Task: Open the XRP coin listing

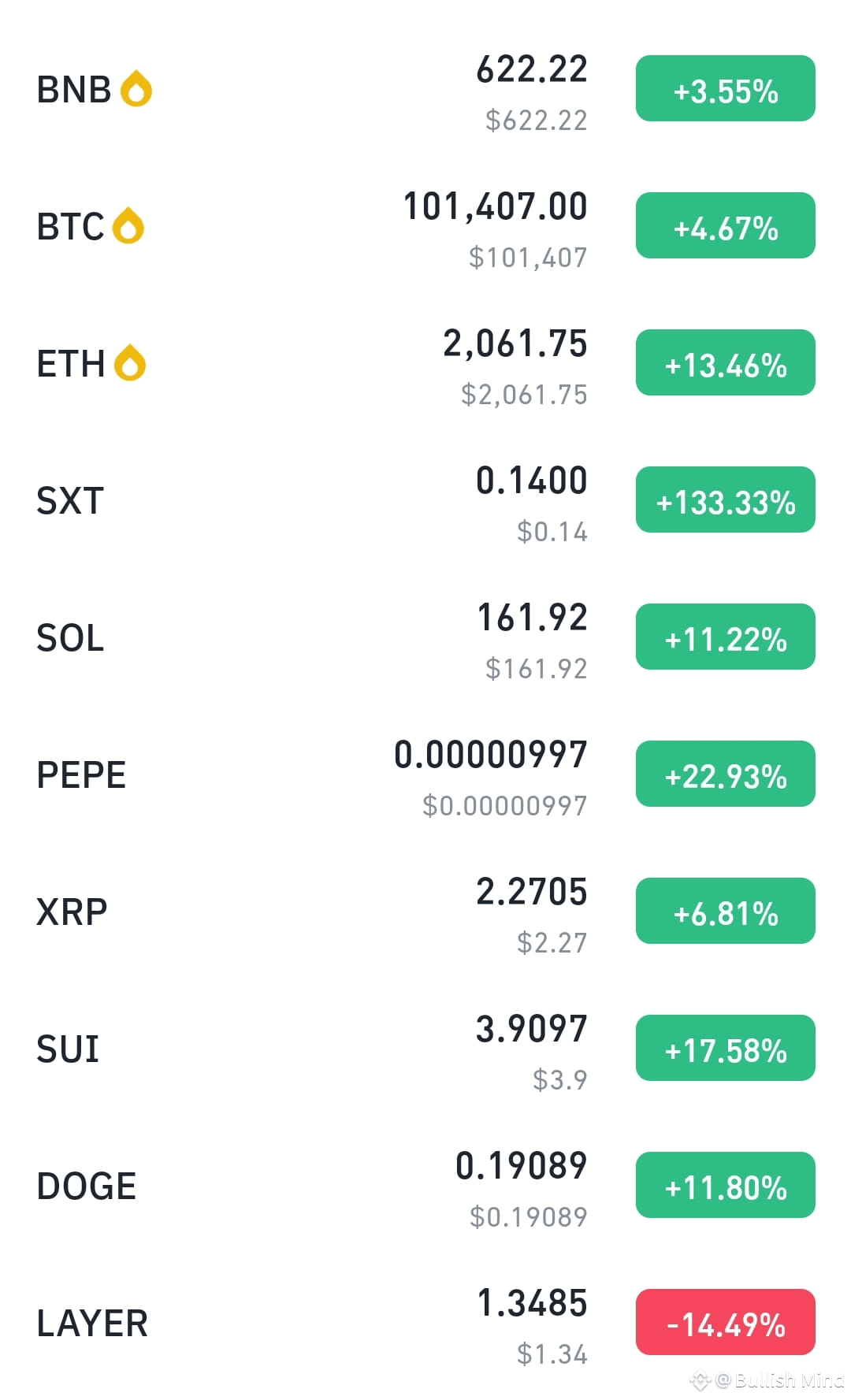Action: 425,912
